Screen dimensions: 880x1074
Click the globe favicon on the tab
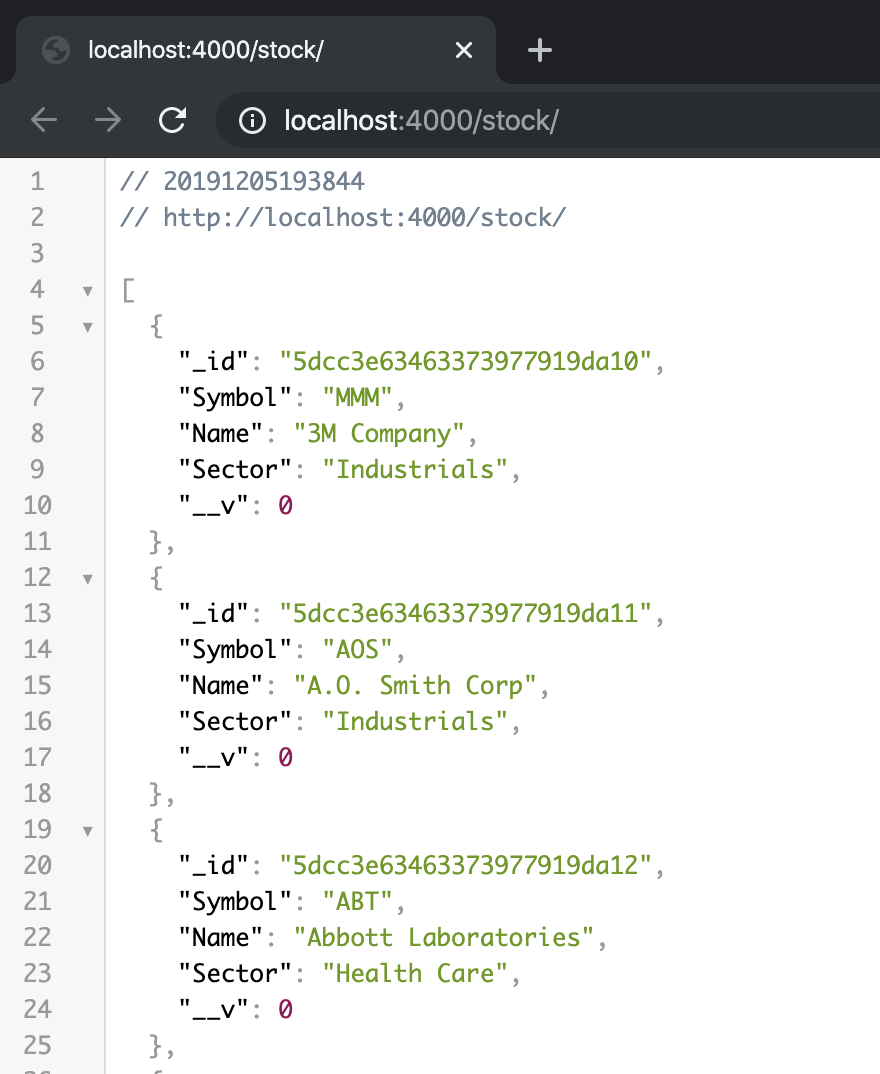click(x=55, y=50)
